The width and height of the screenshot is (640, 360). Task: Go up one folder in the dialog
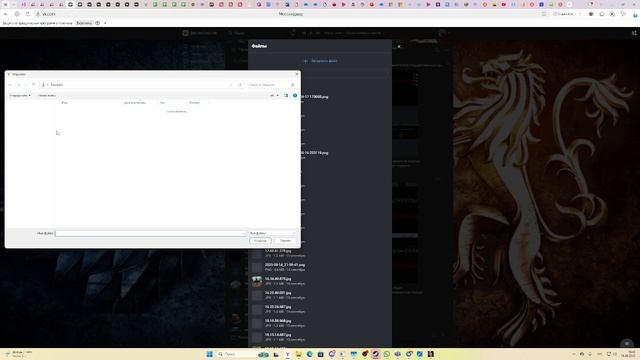click(x=34, y=84)
